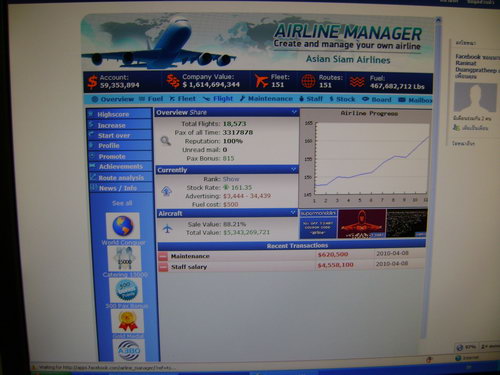The width and height of the screenshot is (500, 375).
Task: Click the magnifier icon in Overview panel
Action: coord(166,141)
